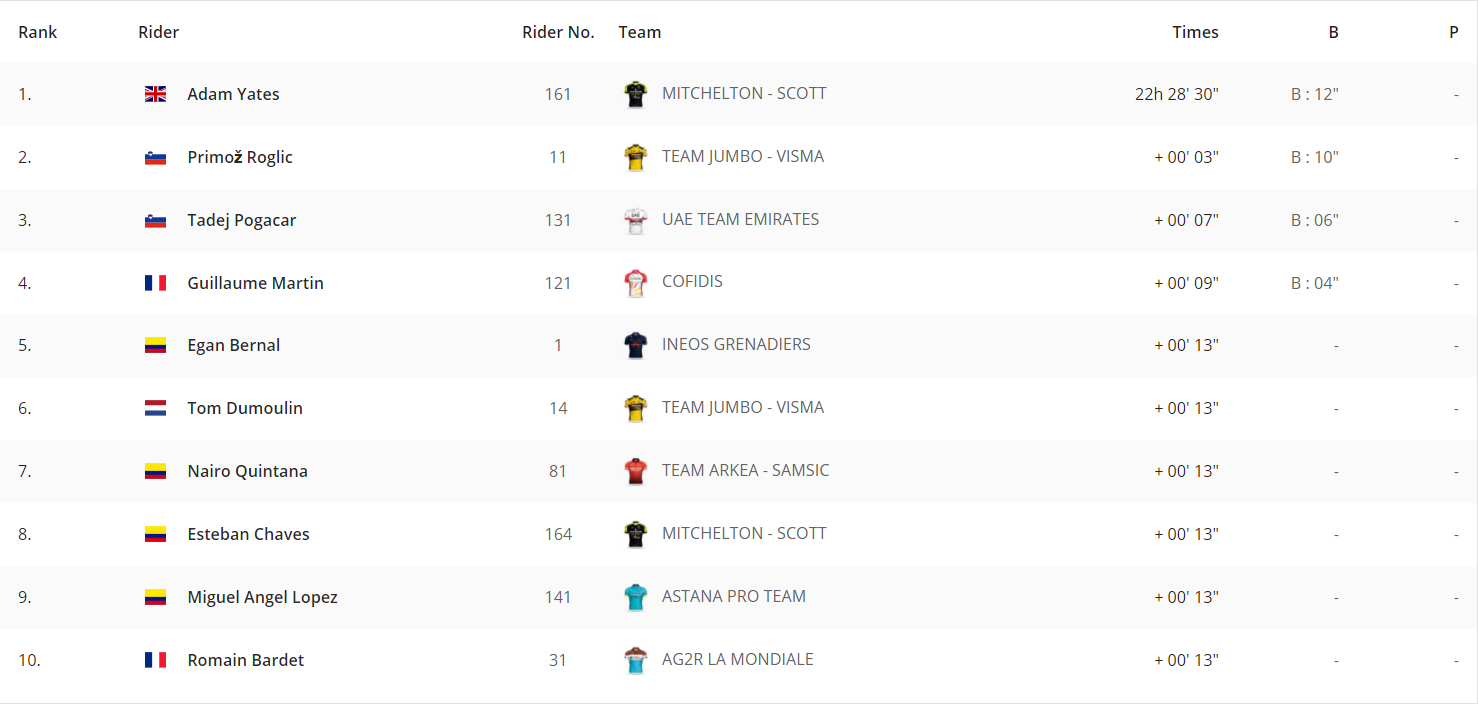Select the Team Jumbo - Visma link for Primož Roglic
Screen dimensions: 1478x707
click(x=743, y=156)
